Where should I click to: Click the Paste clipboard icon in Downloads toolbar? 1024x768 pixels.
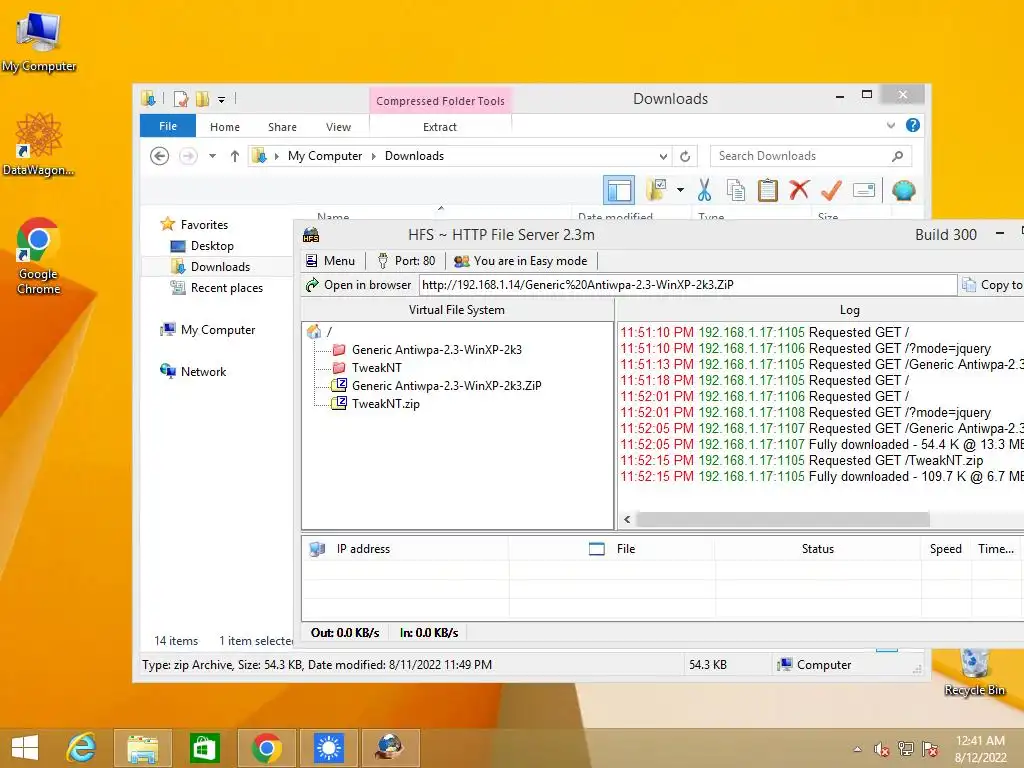(x=767, y=190)
